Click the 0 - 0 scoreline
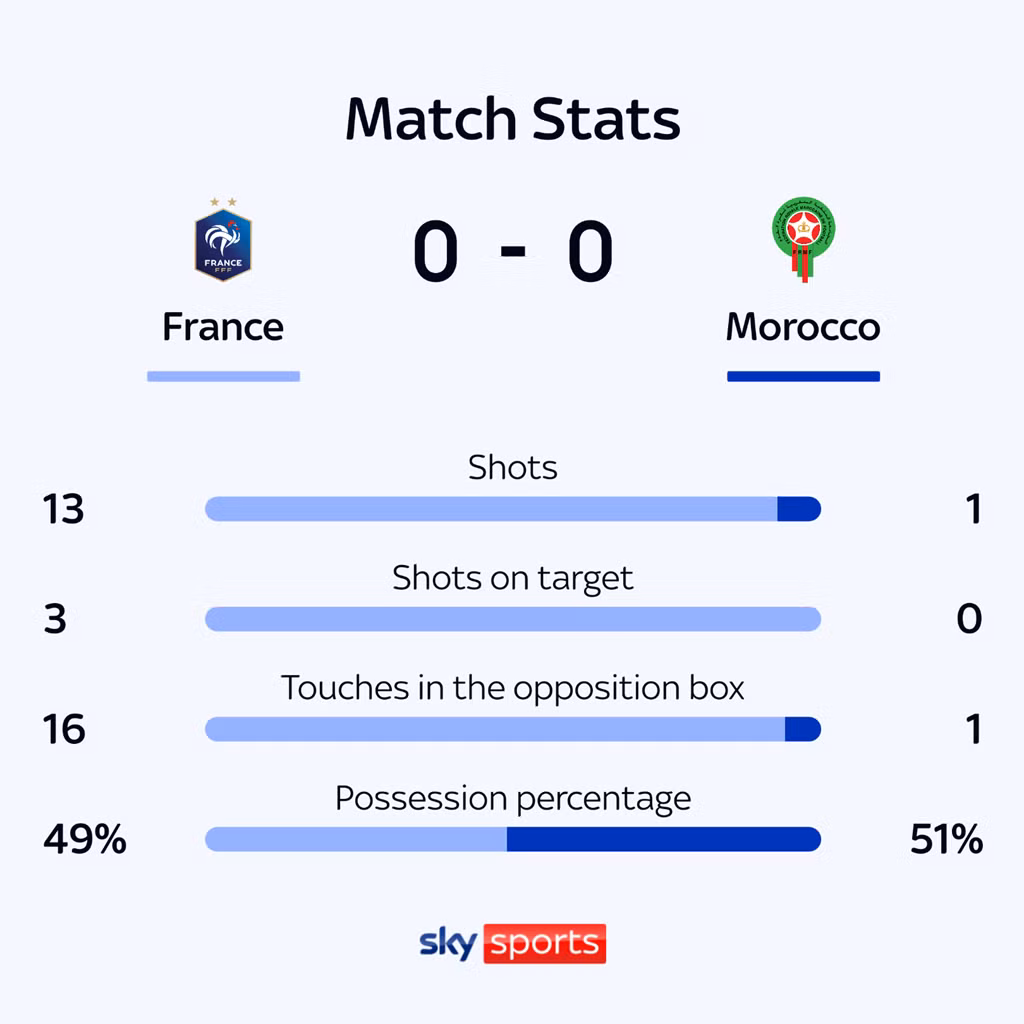 513,251
